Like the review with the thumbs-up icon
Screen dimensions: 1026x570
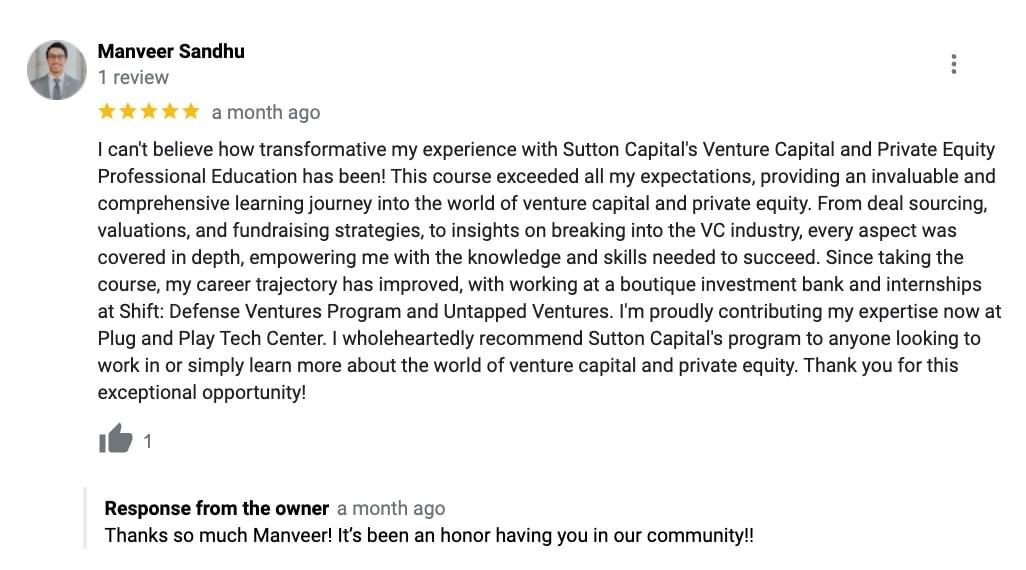click(116, 439)
